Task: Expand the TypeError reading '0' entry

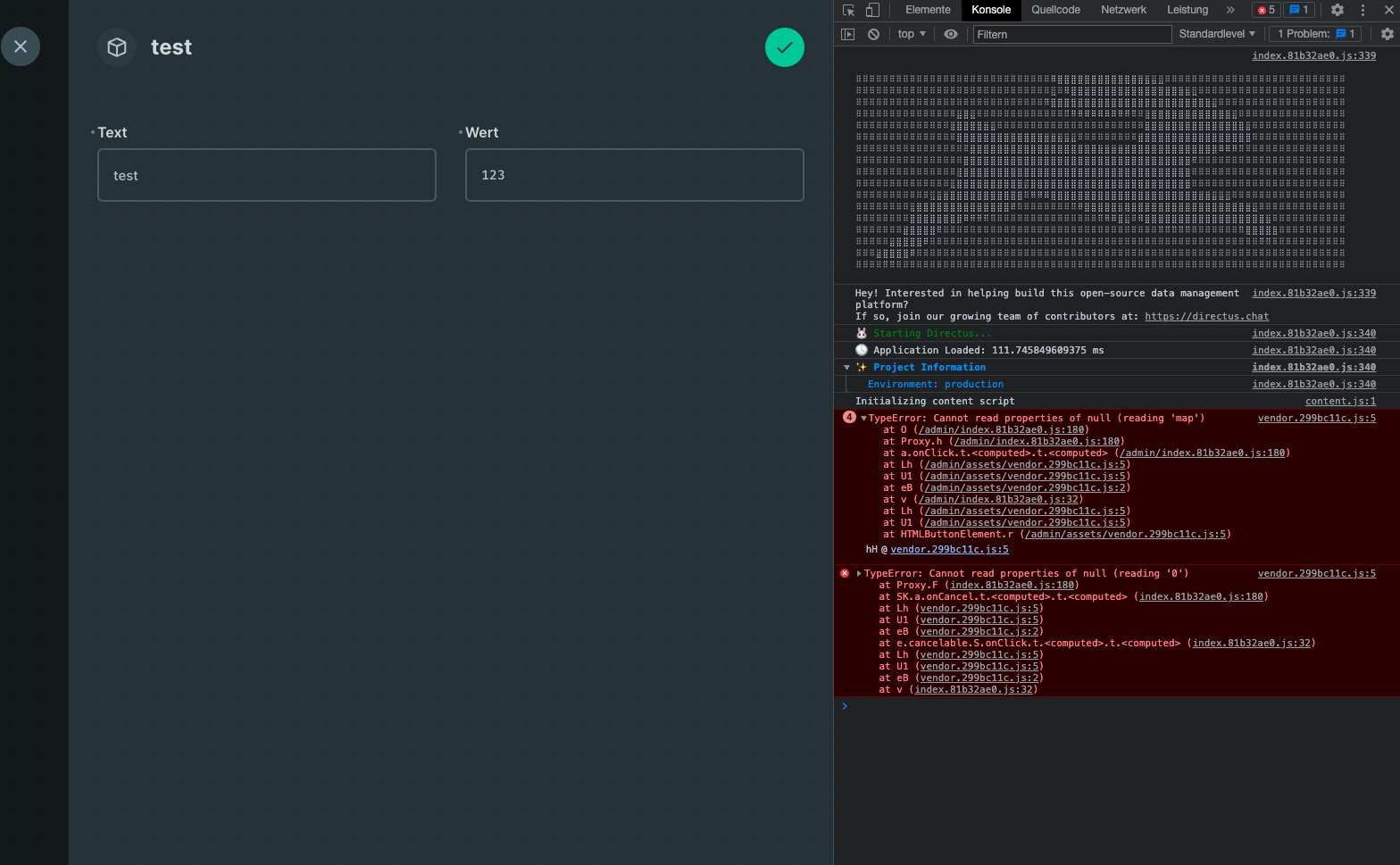Action: point(859,573)
